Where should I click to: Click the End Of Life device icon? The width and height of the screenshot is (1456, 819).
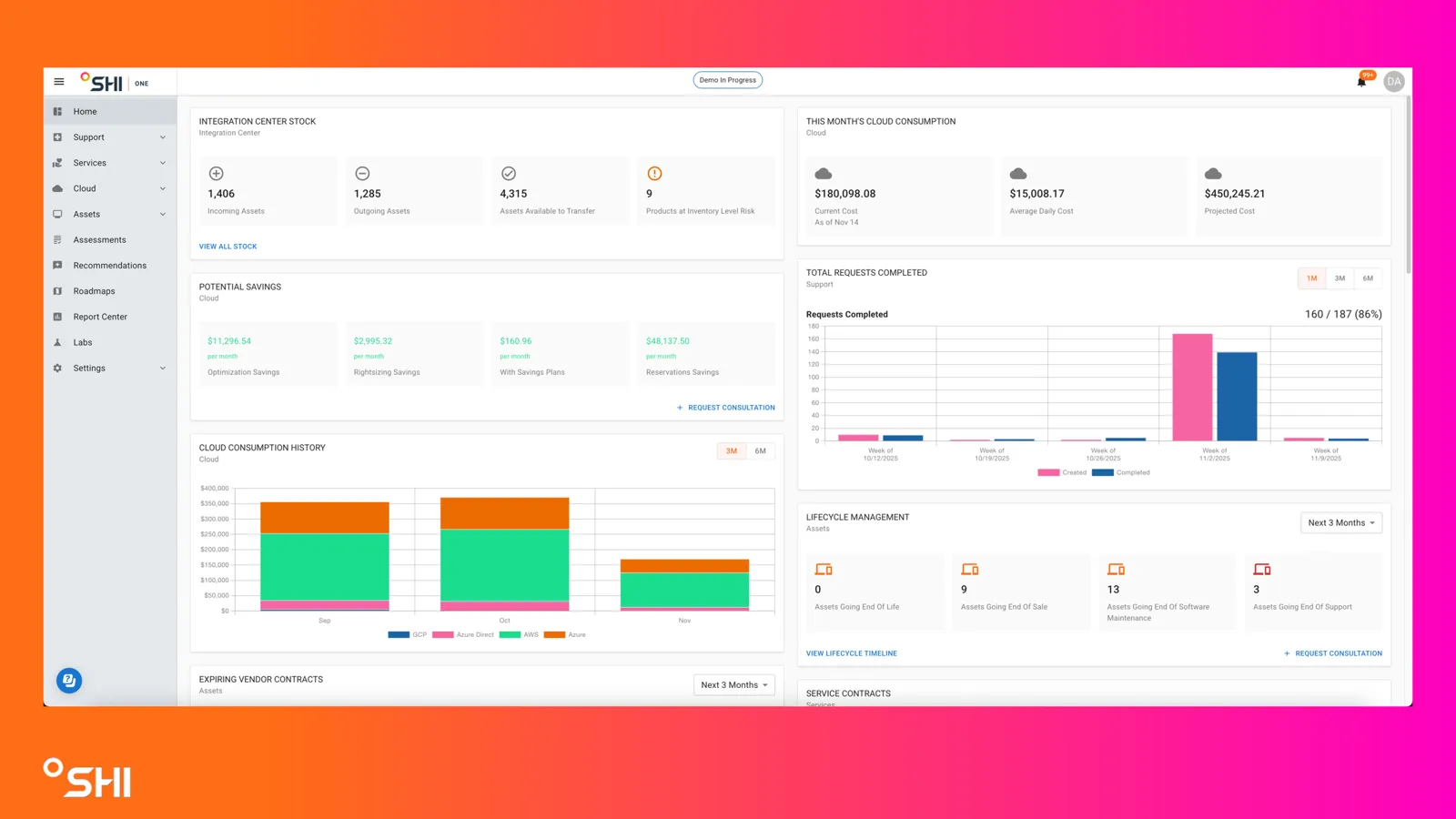click(824, 569)
